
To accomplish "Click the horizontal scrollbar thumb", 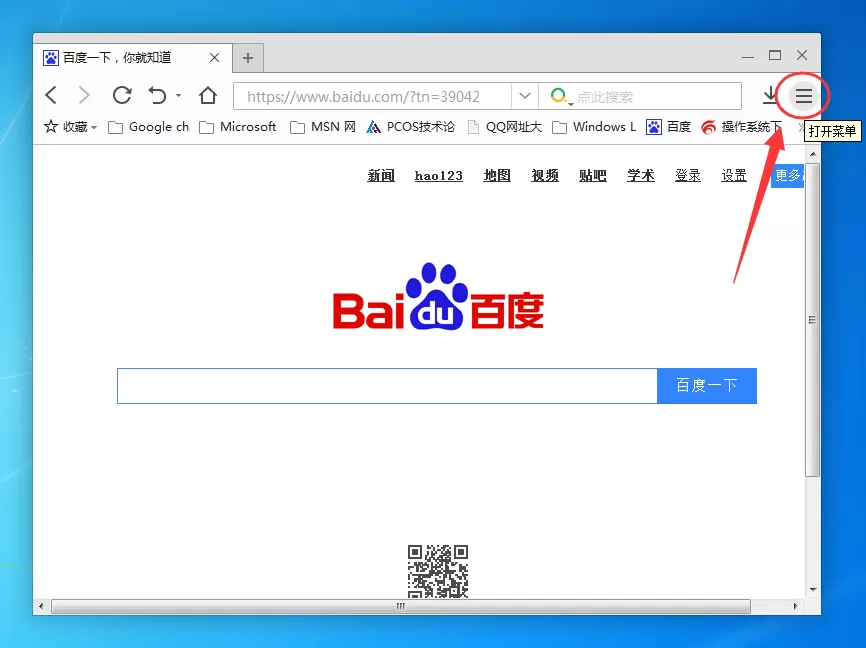I will click(x=401, y=606).
